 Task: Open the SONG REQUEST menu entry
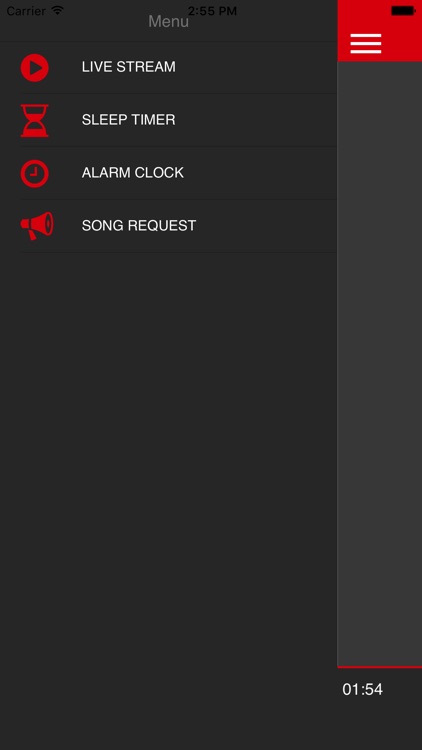[178, 226]
